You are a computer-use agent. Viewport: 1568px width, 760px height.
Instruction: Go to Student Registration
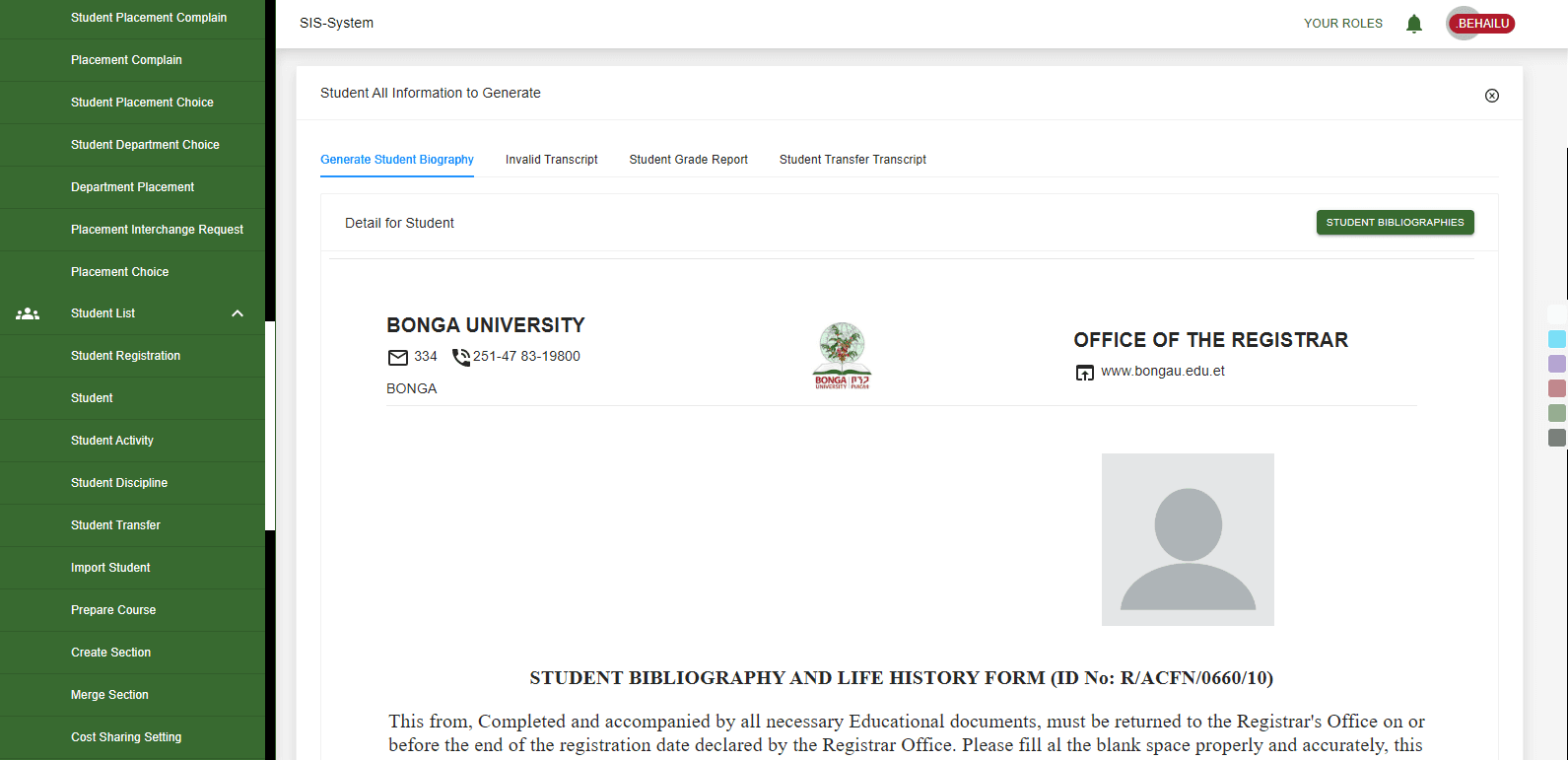[132, 356]
